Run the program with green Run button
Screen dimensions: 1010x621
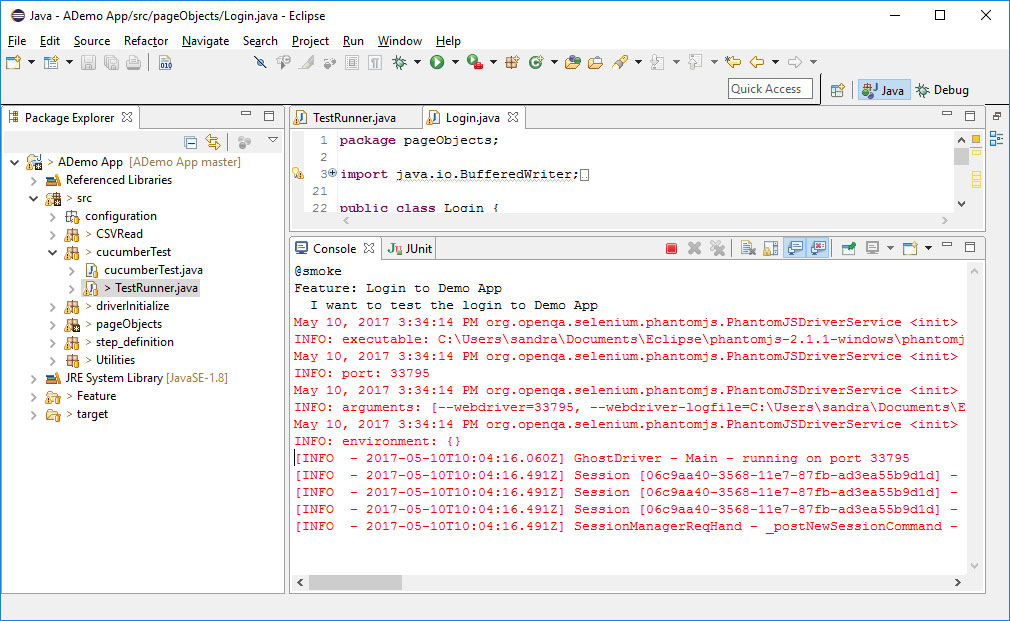437,62
